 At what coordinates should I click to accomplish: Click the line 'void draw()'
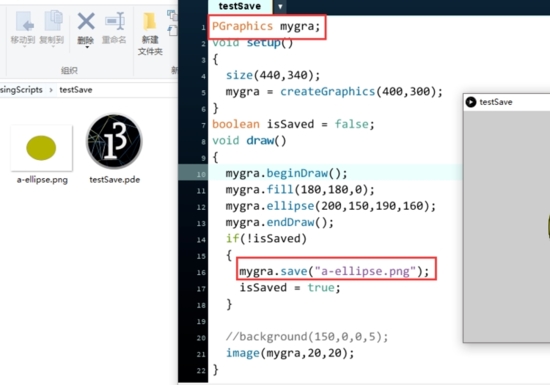(249, 141)
